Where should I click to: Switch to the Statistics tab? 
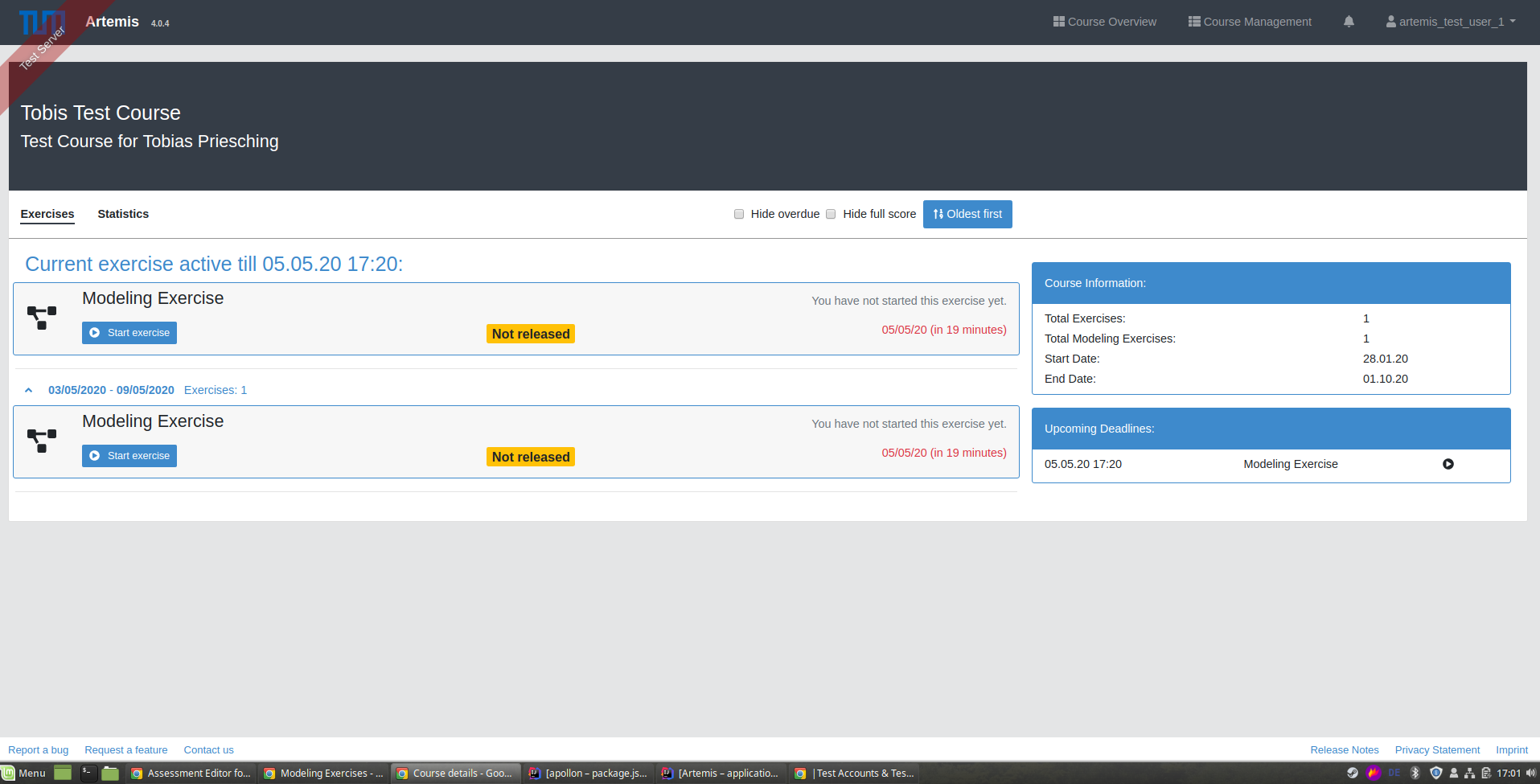pos(123,214)
